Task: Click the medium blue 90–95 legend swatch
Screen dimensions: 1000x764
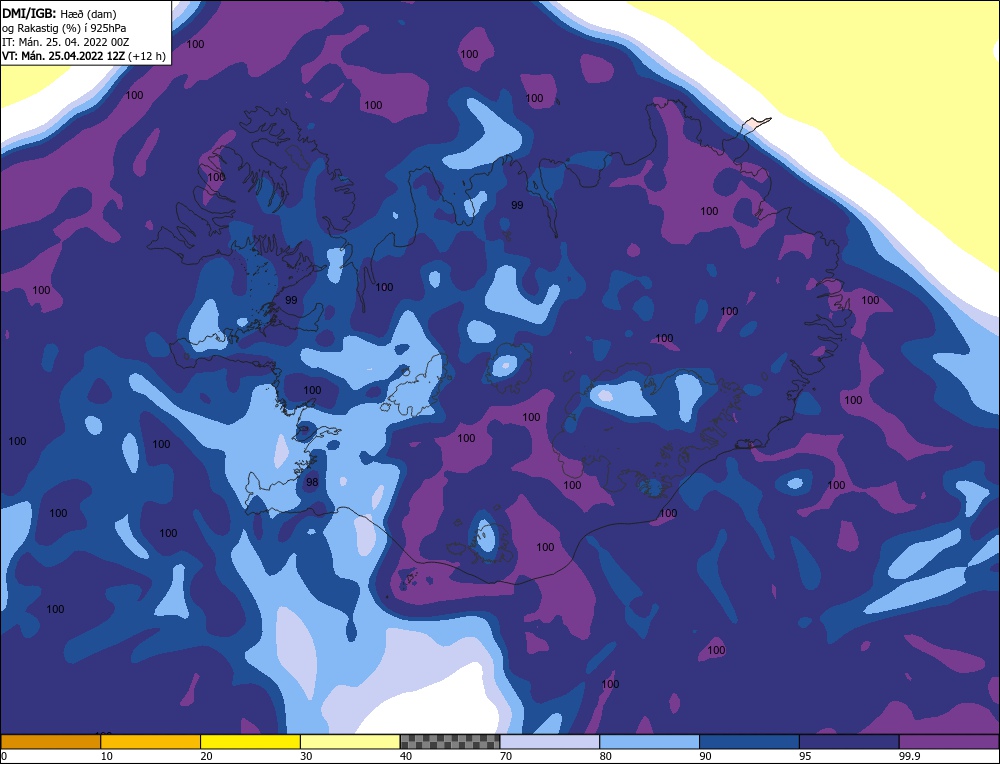Action: pos(749,741)
